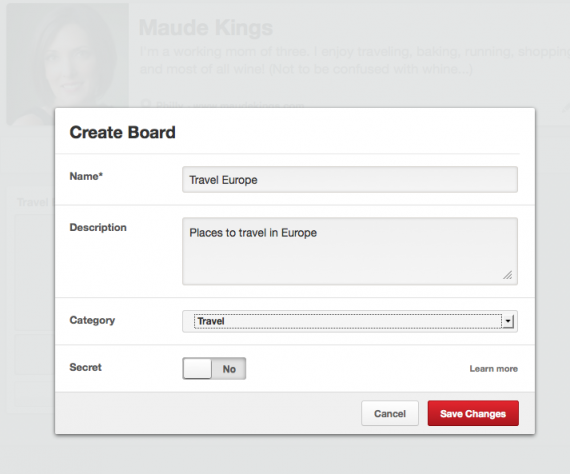Image resolution: width=570 pixels, height=474 pixels.
Task: Click the red Save Changes button
Action: coord(473,413)
